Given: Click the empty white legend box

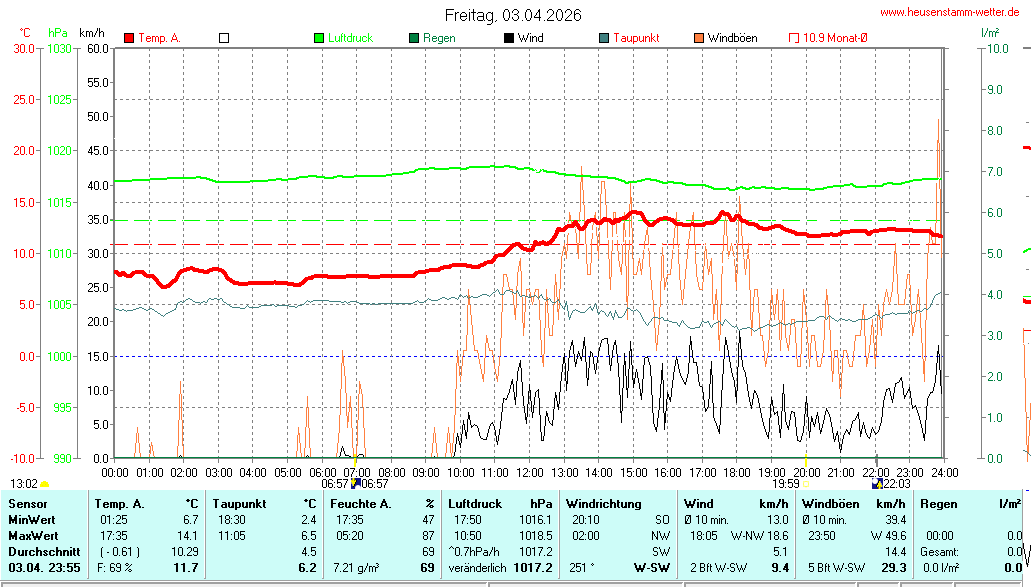Looking at the screenshot, I should [x=224, y=38].
